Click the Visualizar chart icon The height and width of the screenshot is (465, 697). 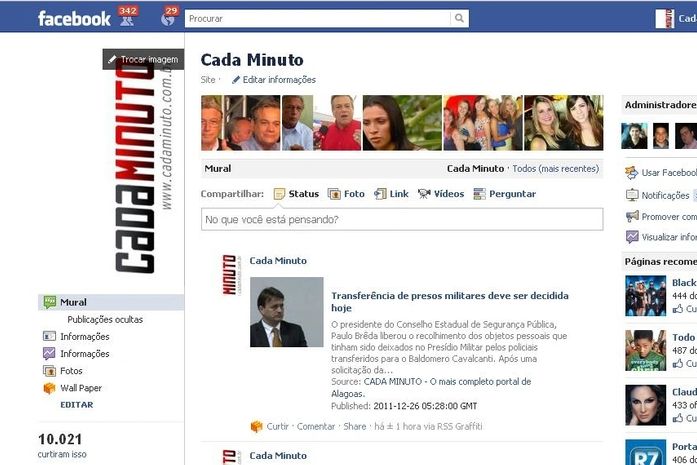[x=632, y=237]
